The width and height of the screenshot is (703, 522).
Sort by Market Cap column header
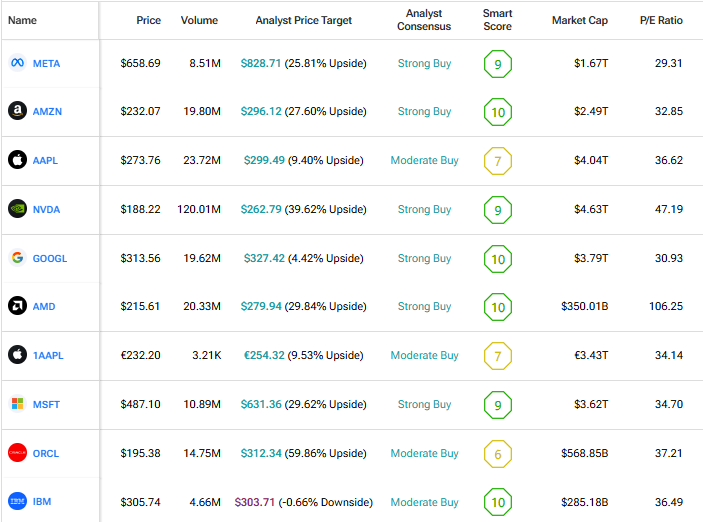point(579,21)
